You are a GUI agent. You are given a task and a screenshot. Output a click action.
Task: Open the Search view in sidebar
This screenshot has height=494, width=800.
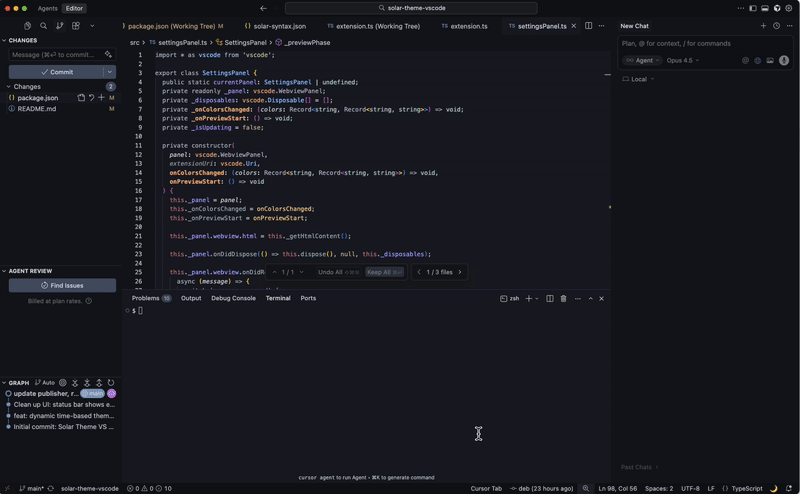[43, 26]
